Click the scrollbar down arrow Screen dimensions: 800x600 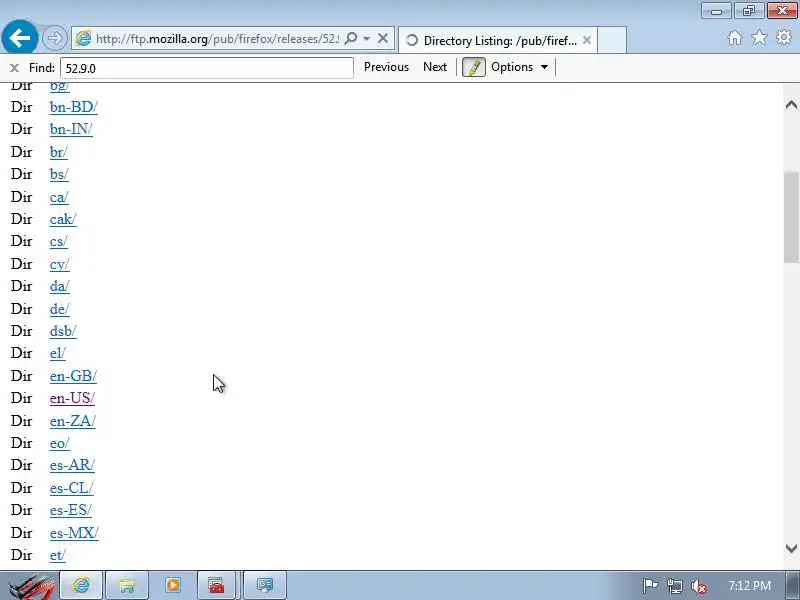pyautogui.click(x=791, y=548)
